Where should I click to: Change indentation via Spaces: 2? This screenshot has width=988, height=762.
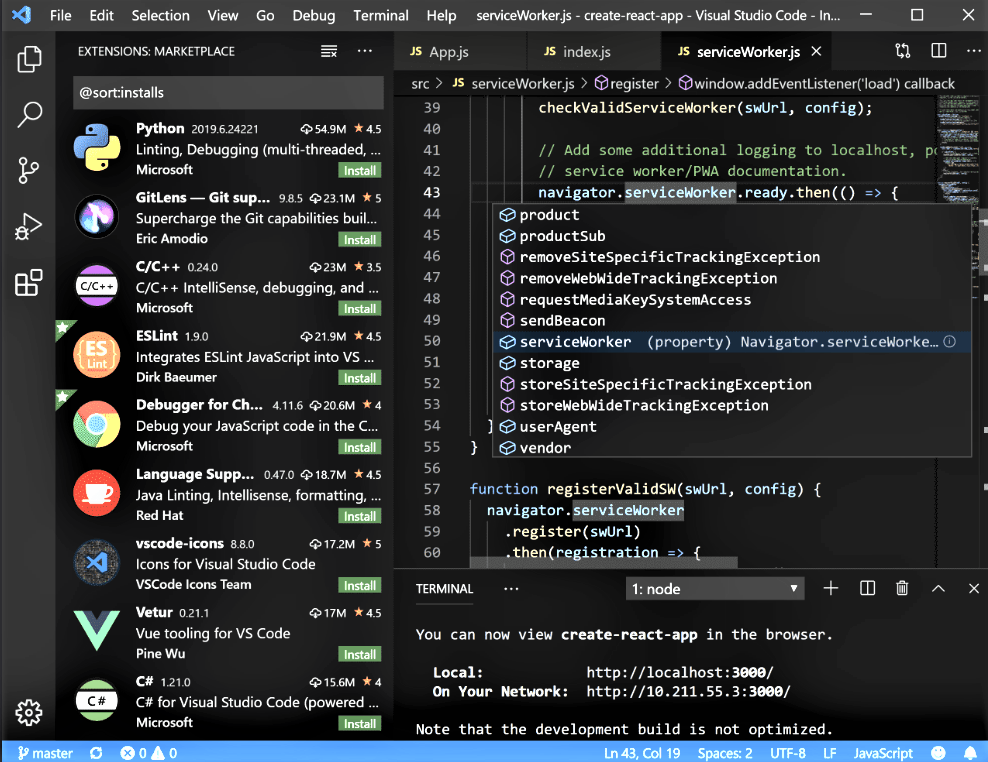(x=725, y=753)
